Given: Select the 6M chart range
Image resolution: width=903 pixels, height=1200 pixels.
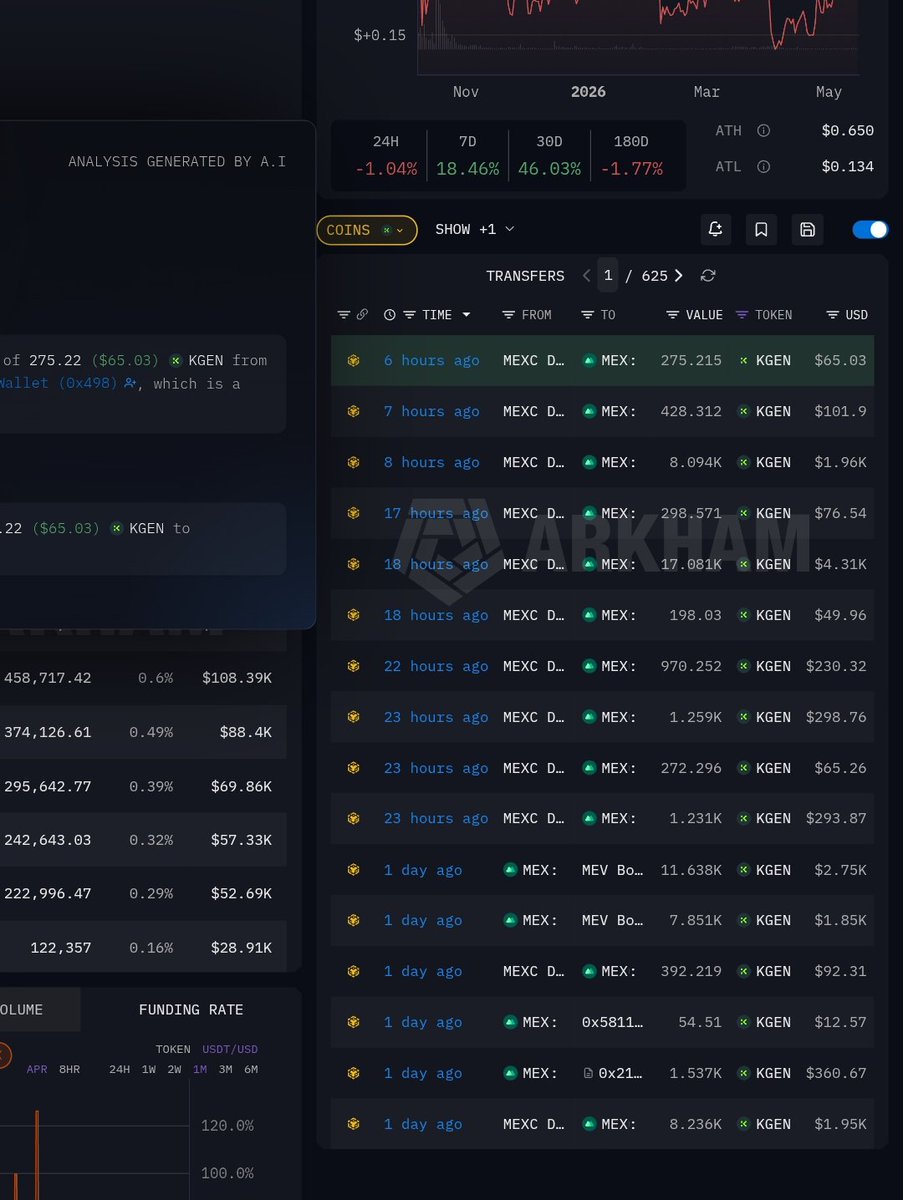Looking at the screenshot, I should coord(251,1070).
